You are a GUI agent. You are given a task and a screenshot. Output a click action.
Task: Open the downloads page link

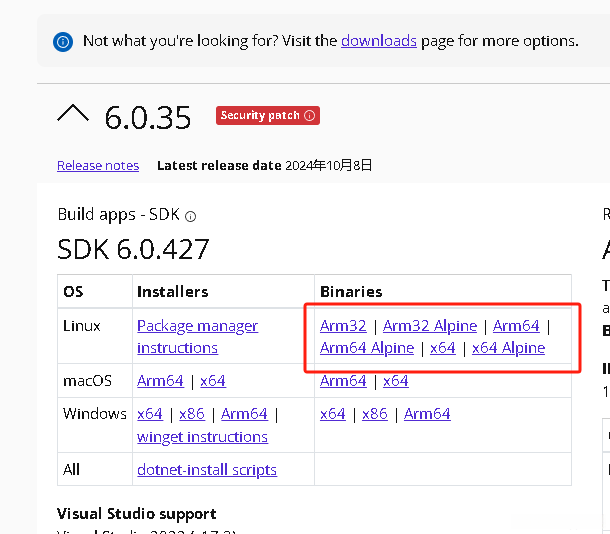point(379,41)
